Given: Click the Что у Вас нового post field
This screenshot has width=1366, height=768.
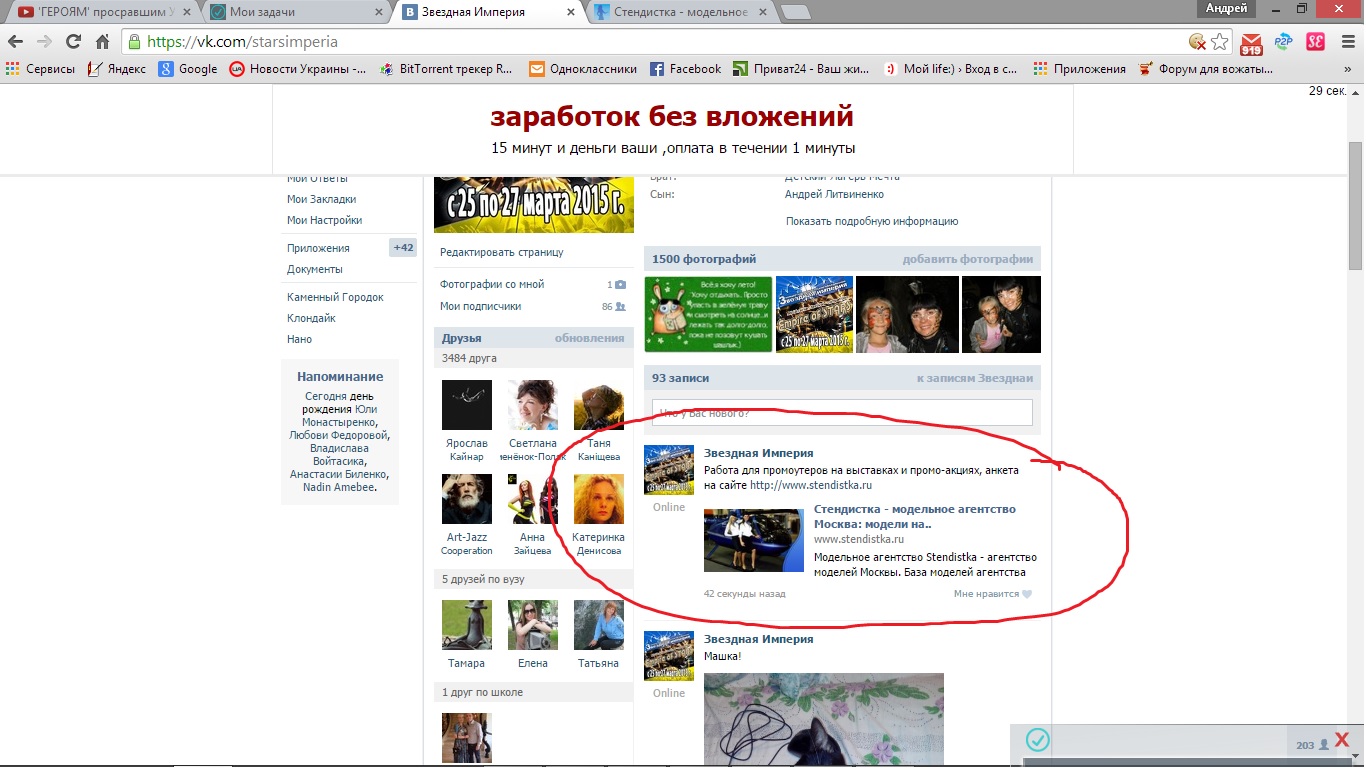Looking at the screenshot, I should click(x=842, y=412).
